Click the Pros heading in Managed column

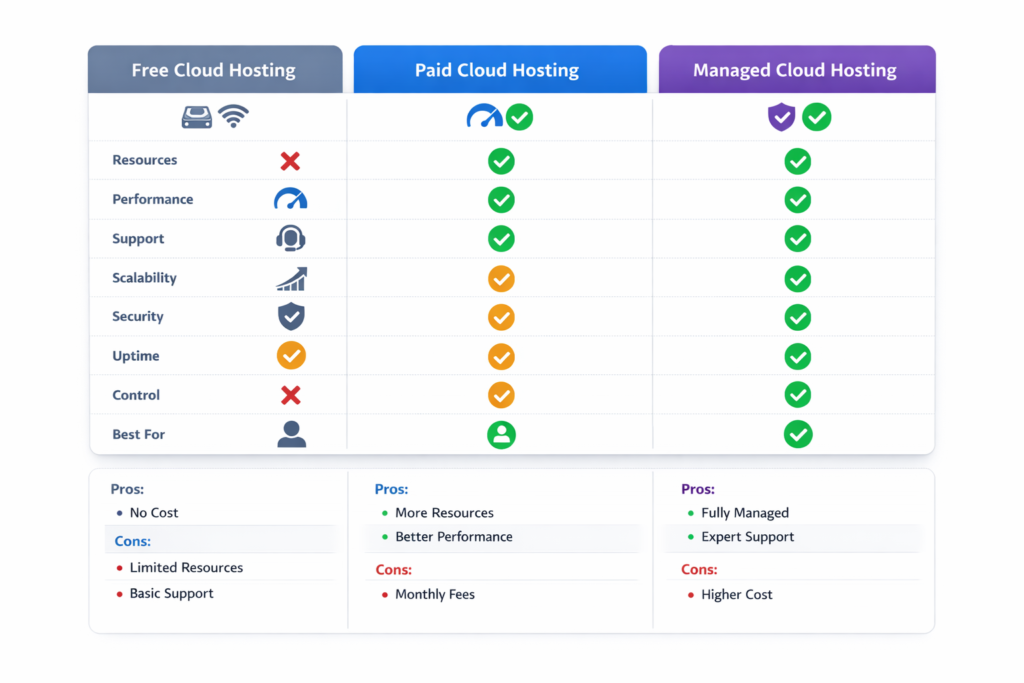698,489
